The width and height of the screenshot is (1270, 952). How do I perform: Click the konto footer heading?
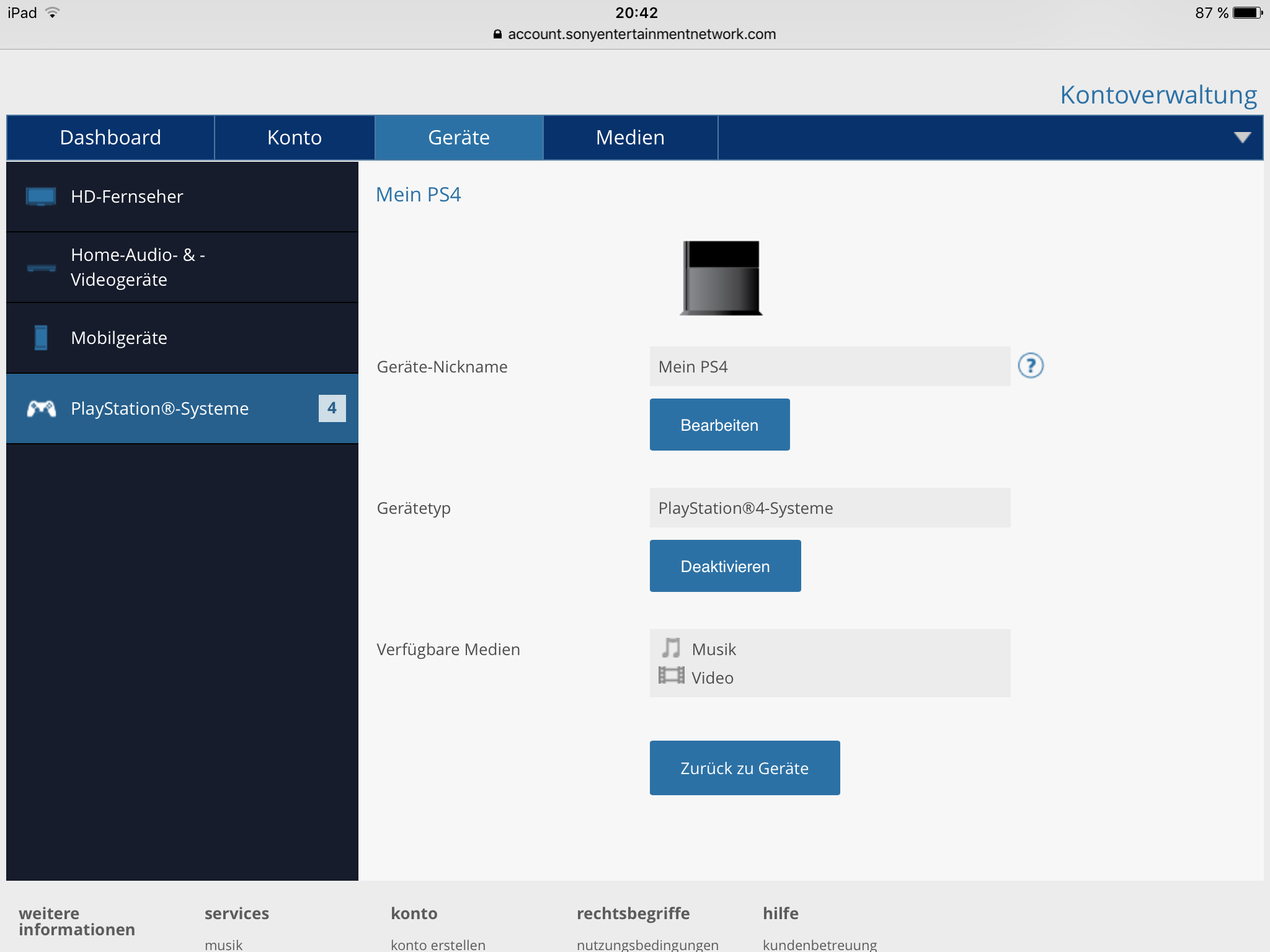(414, 913)
